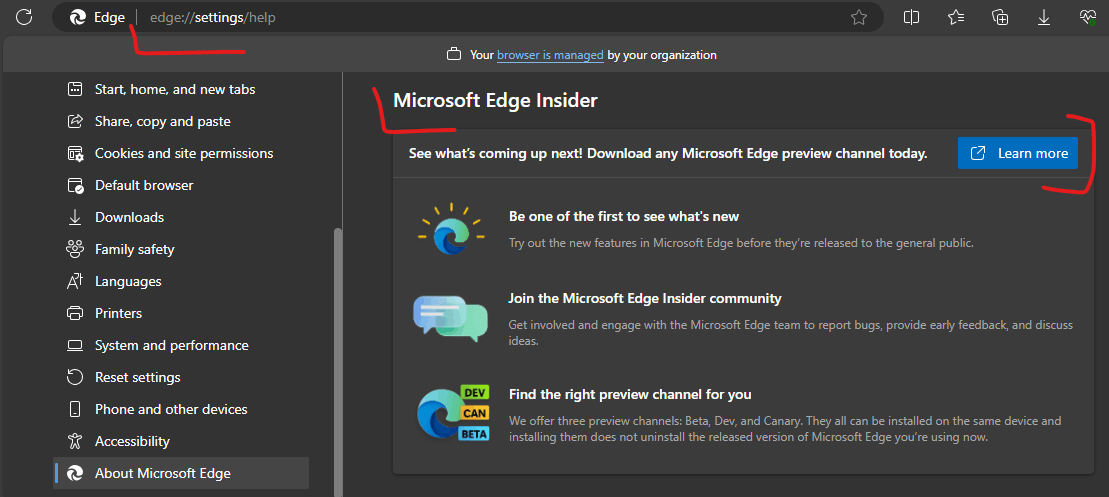Open Browser essentials heartbeat icon
Screen dimensions: 1109x497
pyautogui.click(x=1088, y=18)
